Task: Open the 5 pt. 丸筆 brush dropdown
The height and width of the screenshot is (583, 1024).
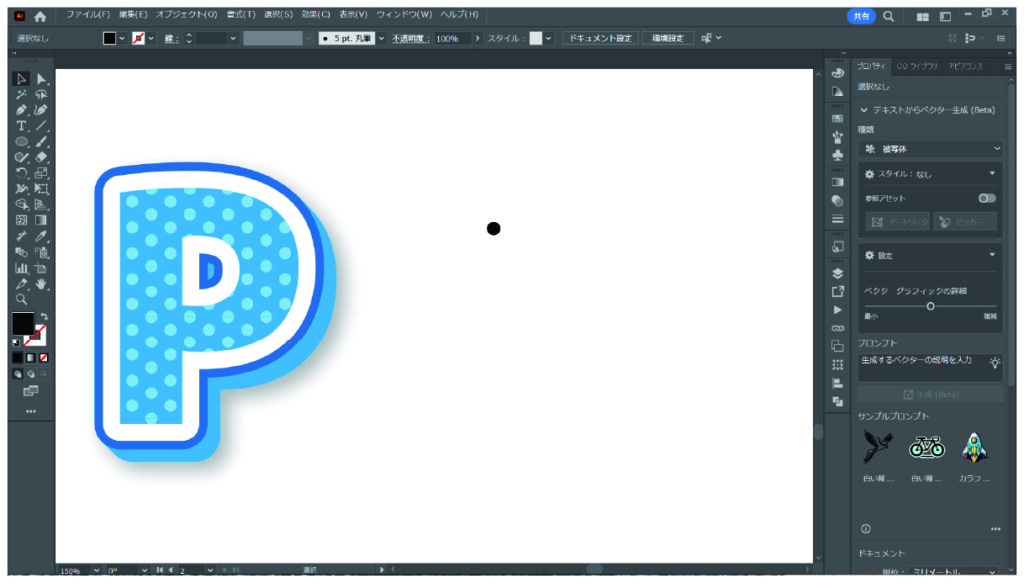Action: (381, 39)
